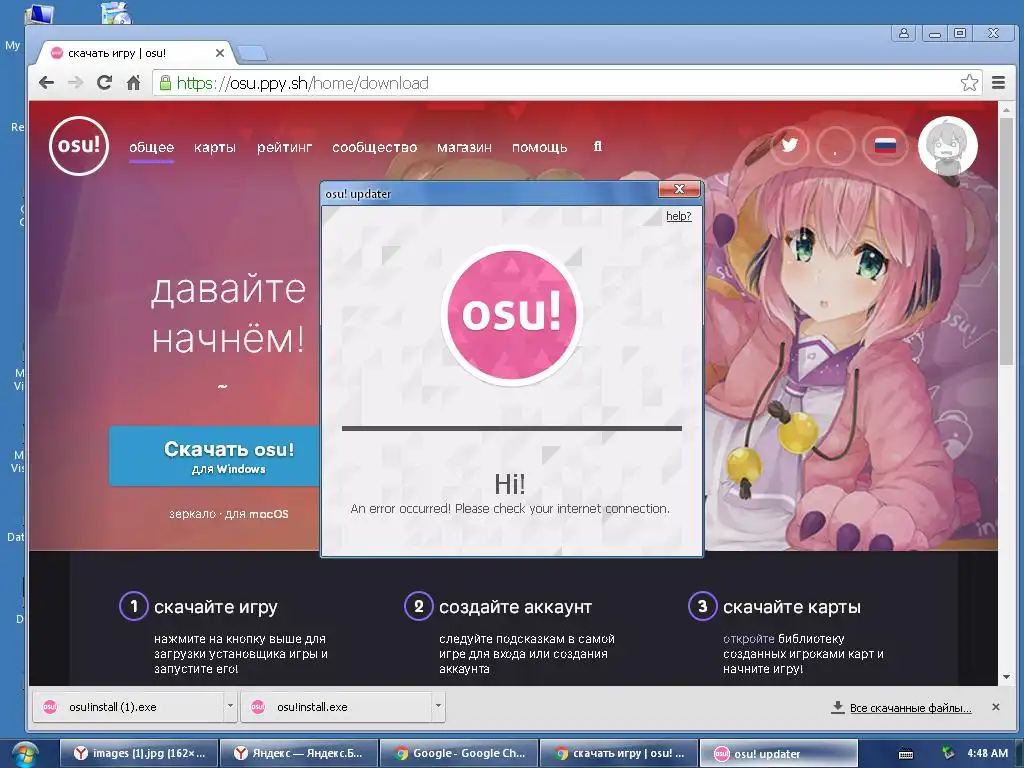This screenshot has width=1024, height=768.
Task: Open the карты navigation menu
Action: pos(215,148)
